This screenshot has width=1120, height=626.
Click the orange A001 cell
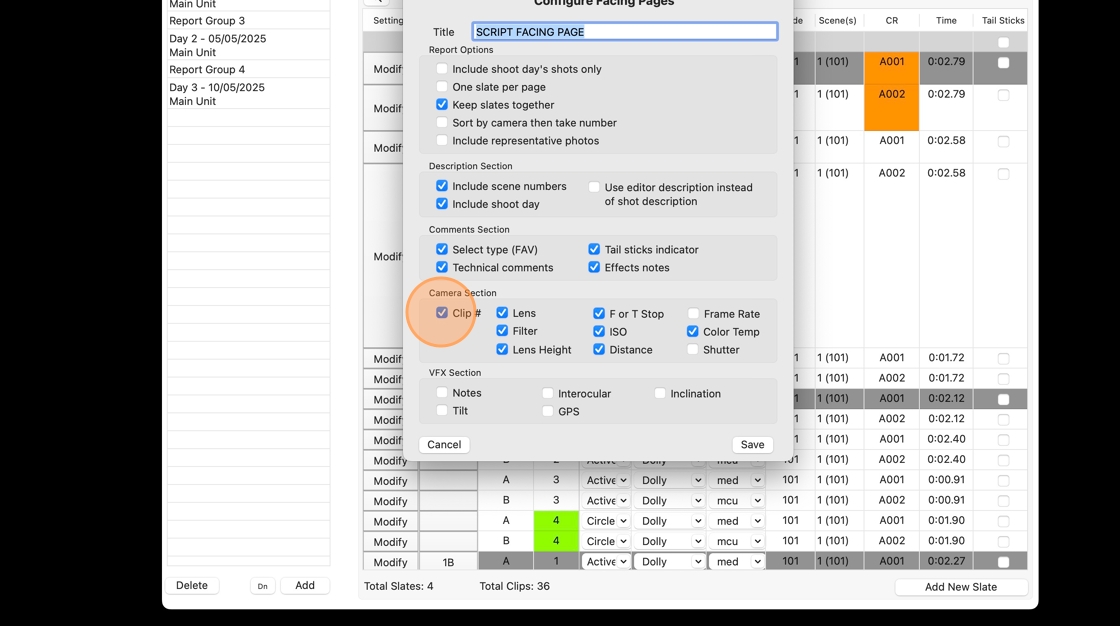click(891, 68)
